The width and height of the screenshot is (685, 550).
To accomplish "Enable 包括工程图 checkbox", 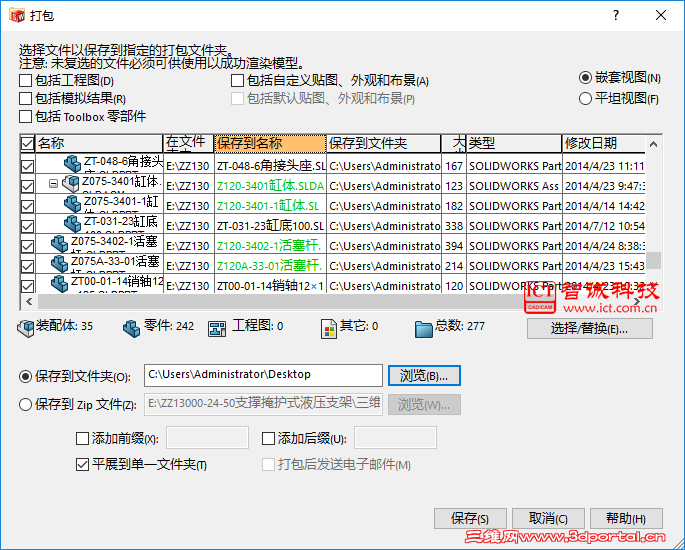I will point(25,80).
